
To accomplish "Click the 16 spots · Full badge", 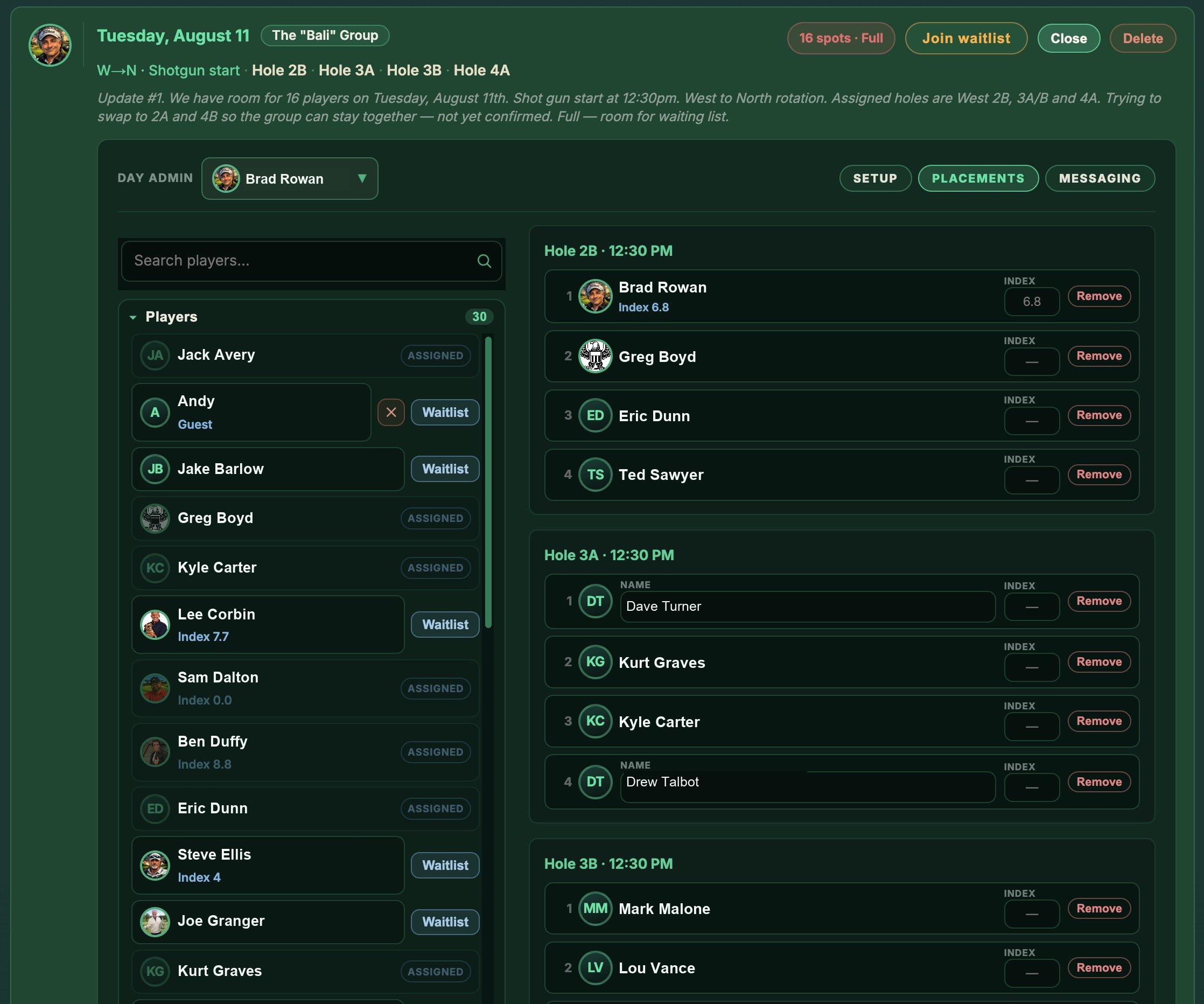I will 841,38.
